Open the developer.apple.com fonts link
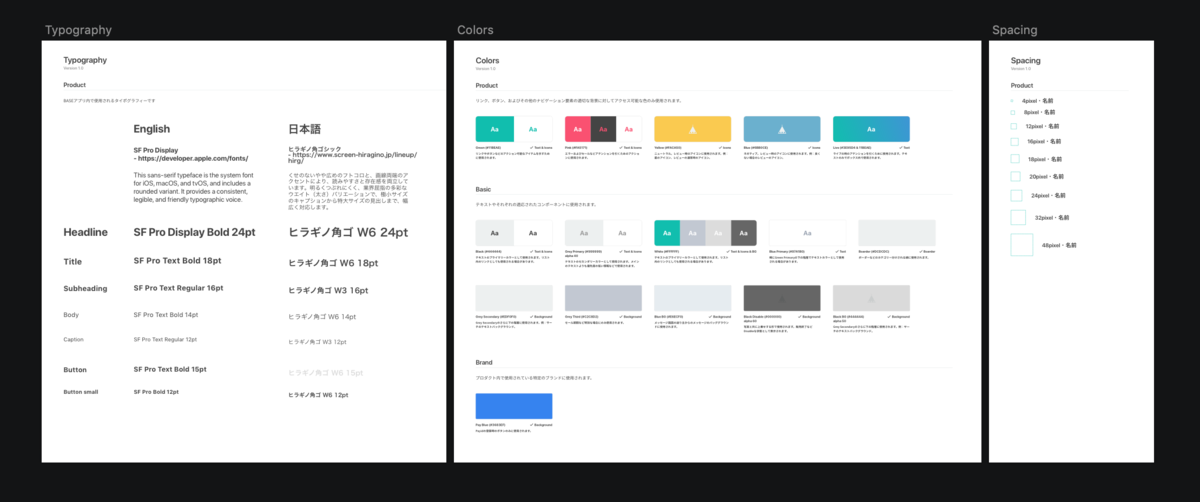 (191, 158)
